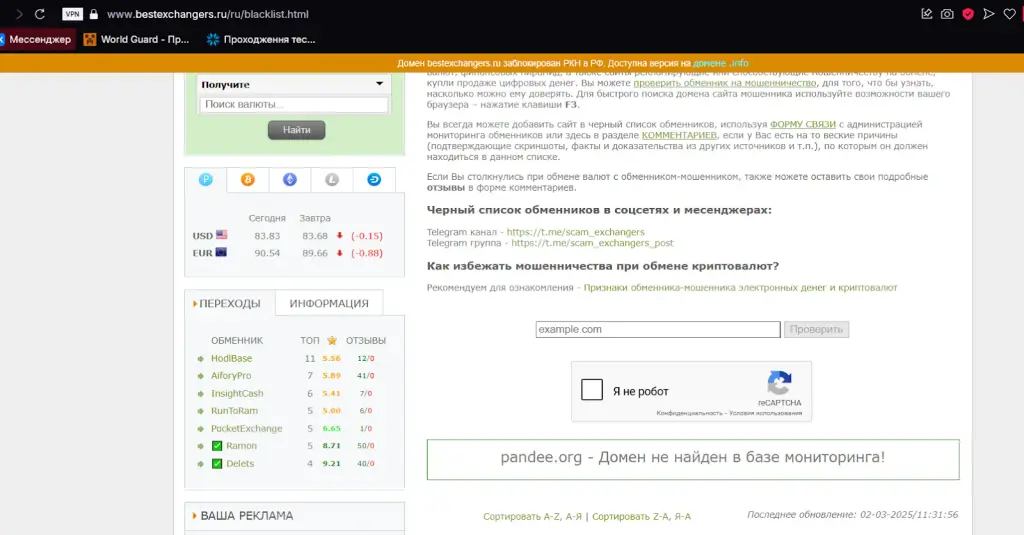
Task: Follow 'проверить обменник на мошенничество' link
Action: (x=725, y=83)
